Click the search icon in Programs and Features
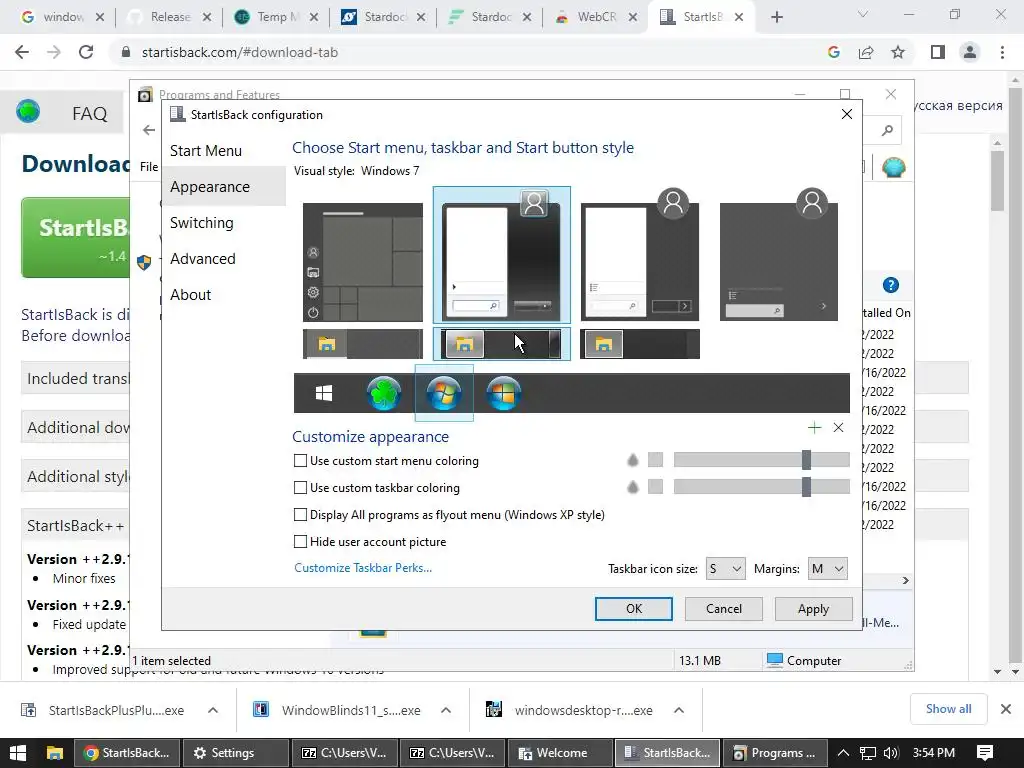Image resolution: width=1024 pixels, height=768 pixels. click(x=887, y=131)
